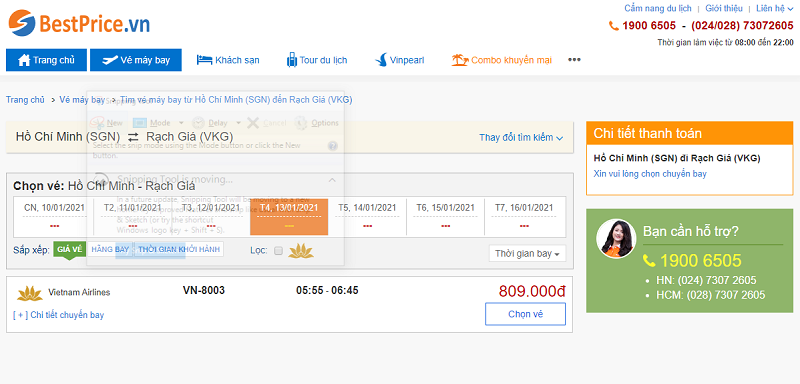
Task: Click phone icon in support box
Action: click(x=649, y=261)
